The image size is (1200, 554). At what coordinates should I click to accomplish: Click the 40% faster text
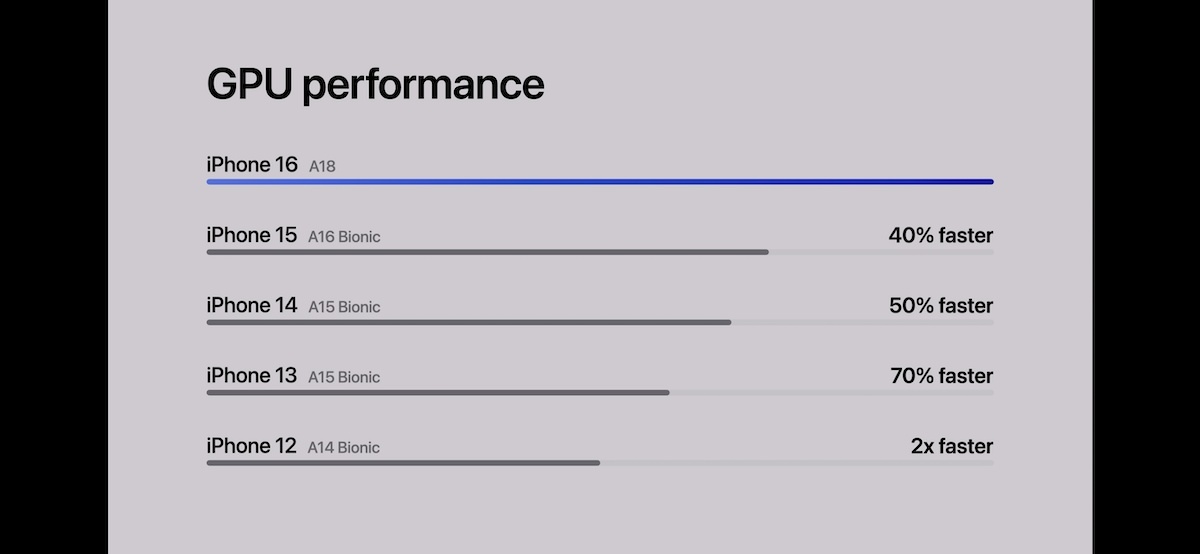(941, 236)
